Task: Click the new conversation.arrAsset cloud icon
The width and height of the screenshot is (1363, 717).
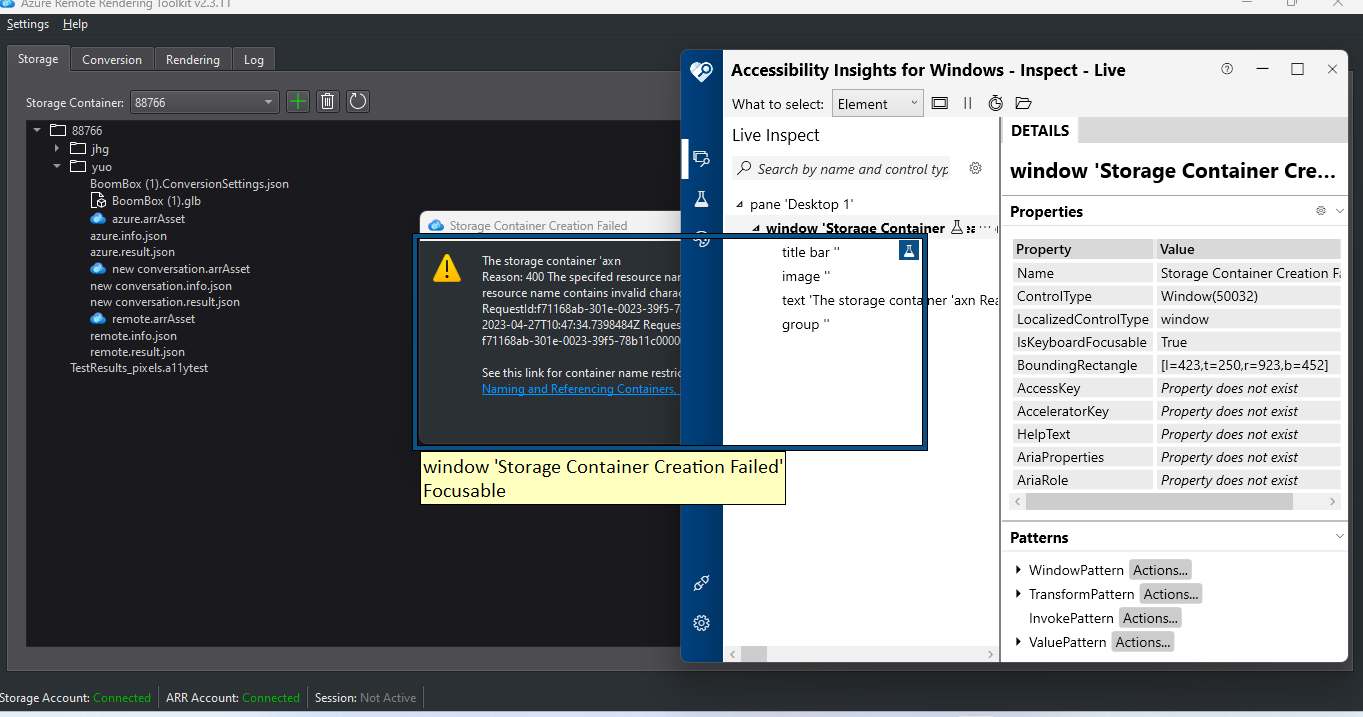Action: [x=98, y=268]
